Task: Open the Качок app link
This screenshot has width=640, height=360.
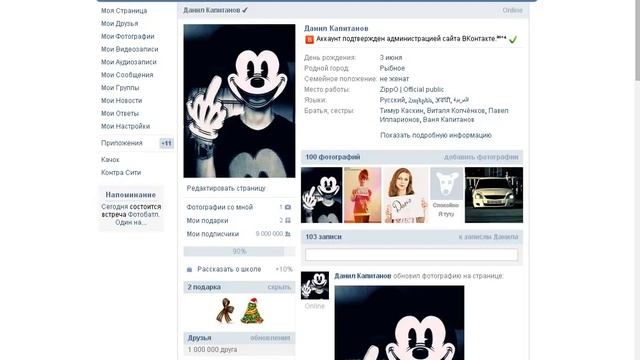Action: (110, 160)
